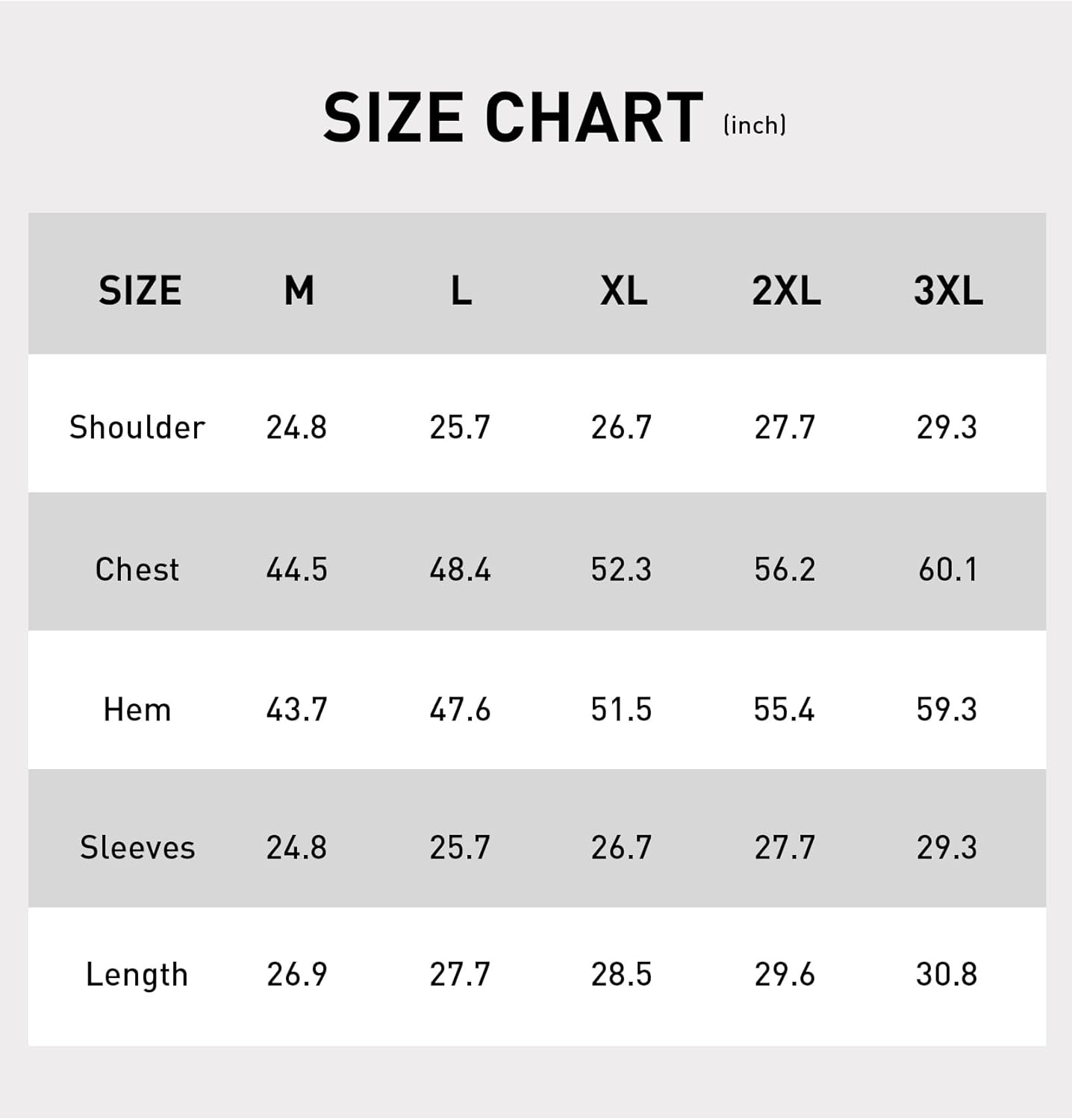
Task: Click the Length value 30.8 for 3XL
Action: [947, 974]
